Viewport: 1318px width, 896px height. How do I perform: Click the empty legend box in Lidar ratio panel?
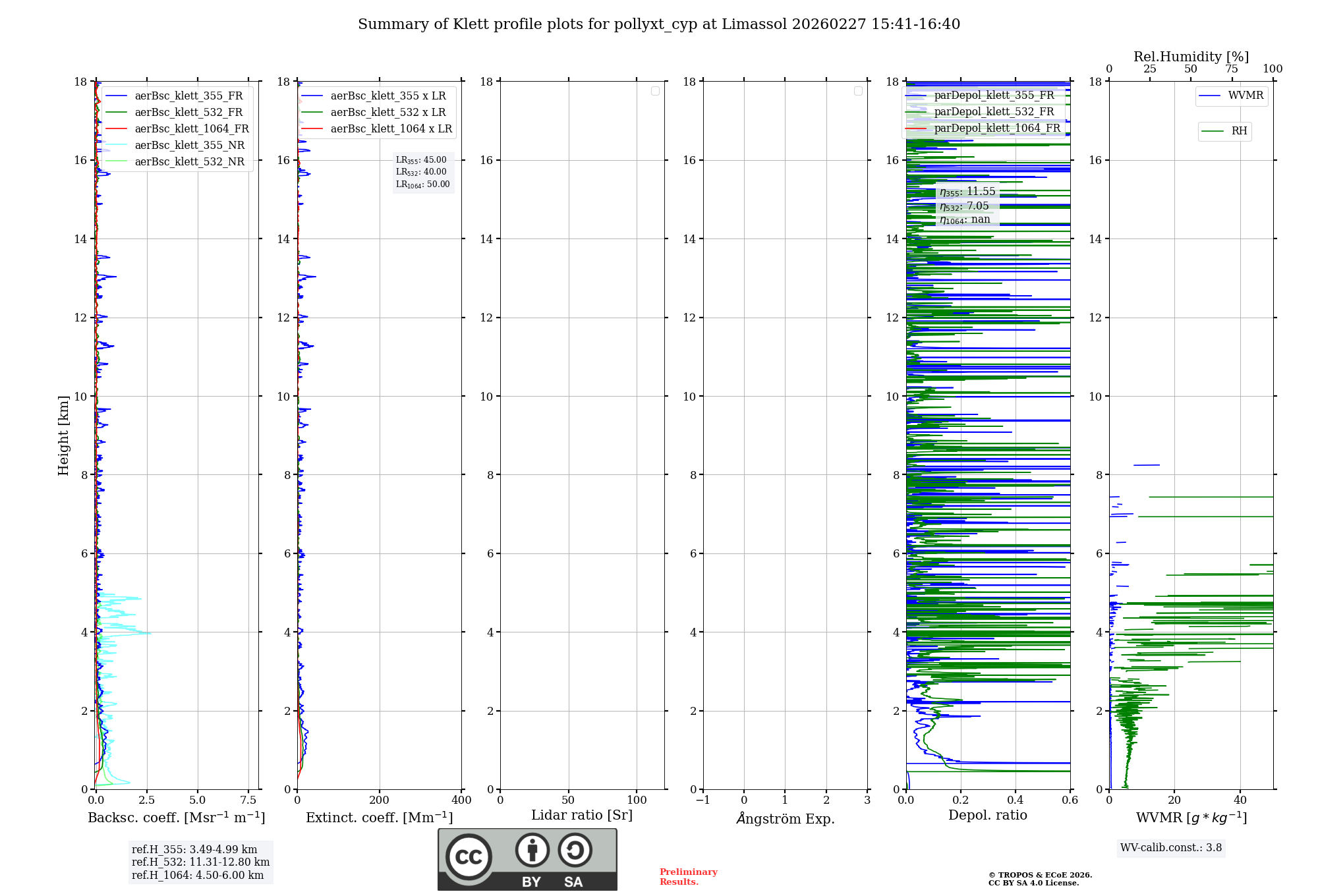(655, 91)
